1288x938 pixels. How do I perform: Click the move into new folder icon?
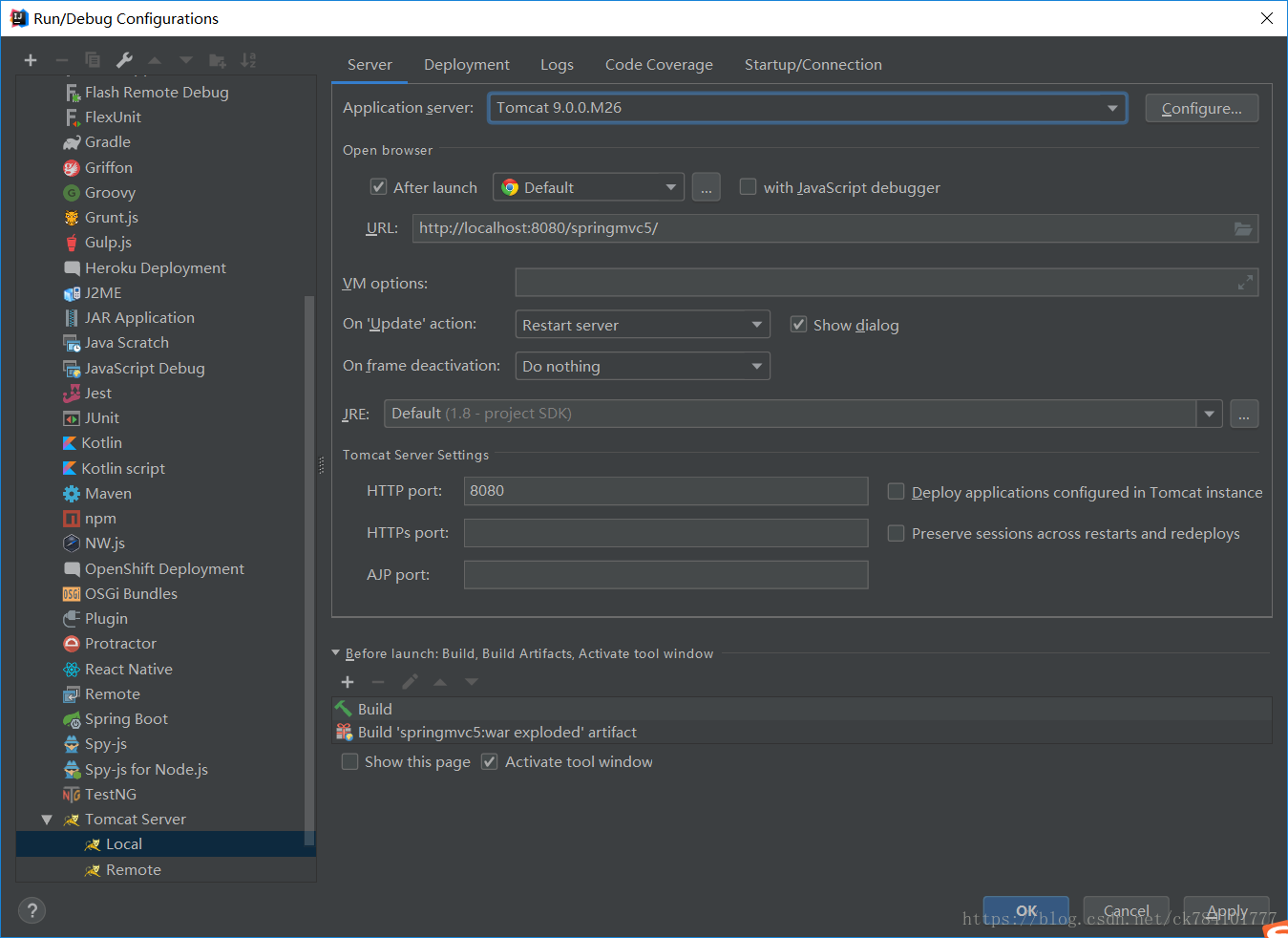pos(218,60)
